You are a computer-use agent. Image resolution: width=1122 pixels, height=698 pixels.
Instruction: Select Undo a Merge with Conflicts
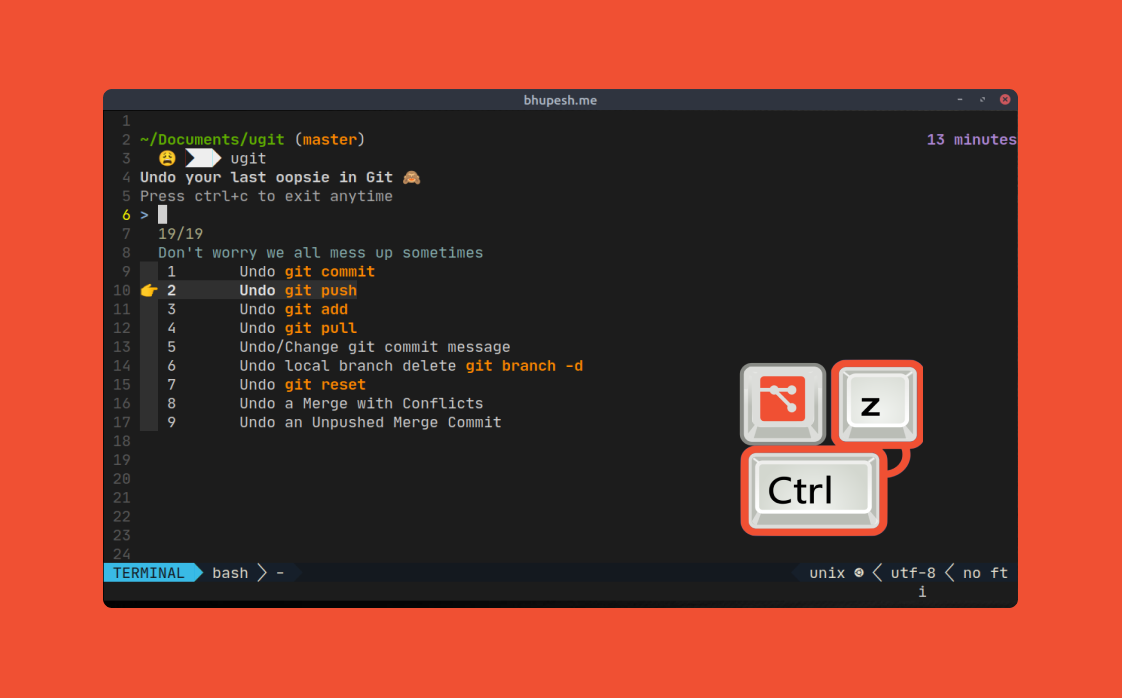[x=325, y=403]
